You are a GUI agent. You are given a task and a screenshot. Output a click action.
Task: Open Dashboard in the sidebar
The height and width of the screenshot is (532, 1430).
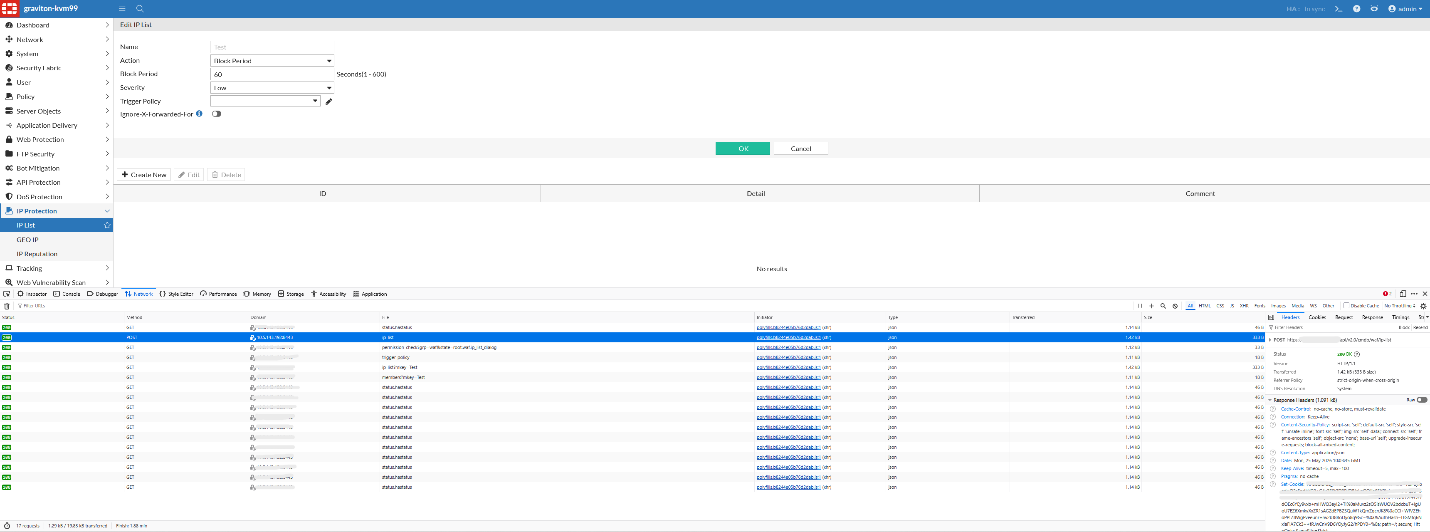point(56,25)
